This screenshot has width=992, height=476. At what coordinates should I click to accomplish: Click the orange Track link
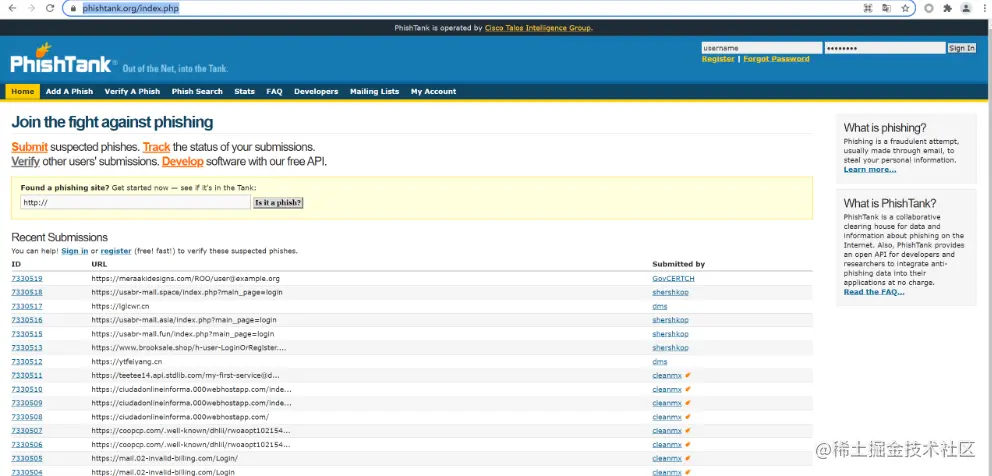point(156,147)
